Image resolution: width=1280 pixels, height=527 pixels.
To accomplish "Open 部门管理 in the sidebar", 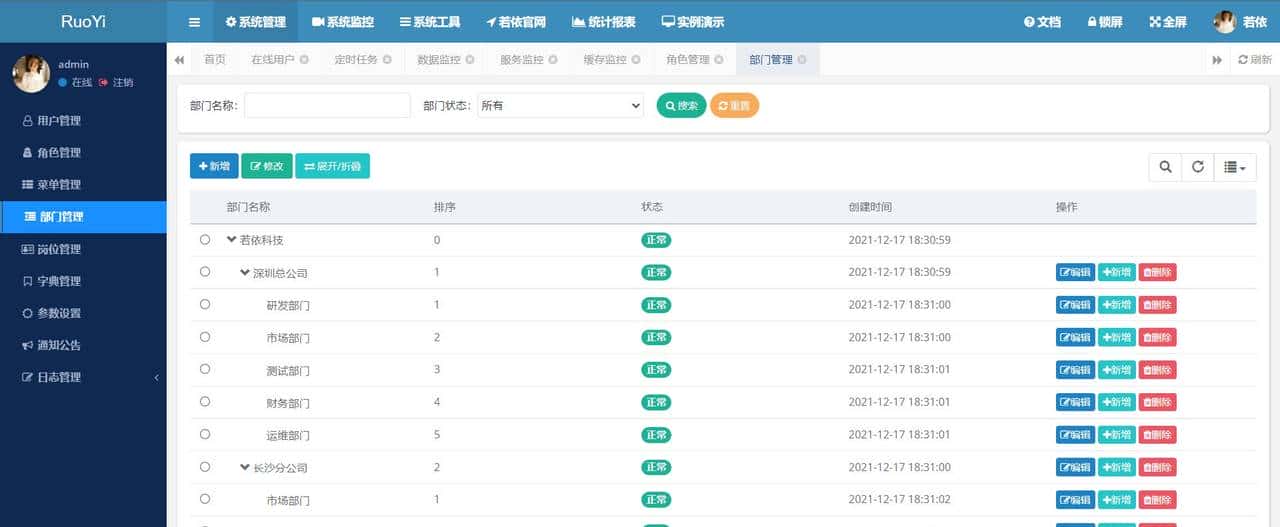I will (83, 217).
